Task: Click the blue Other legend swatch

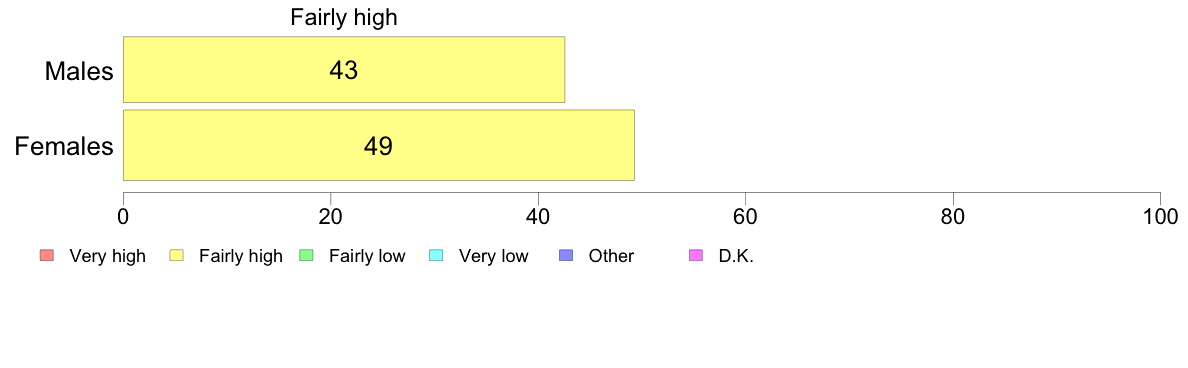Action: pyautogui.click(x=566, y=256)
